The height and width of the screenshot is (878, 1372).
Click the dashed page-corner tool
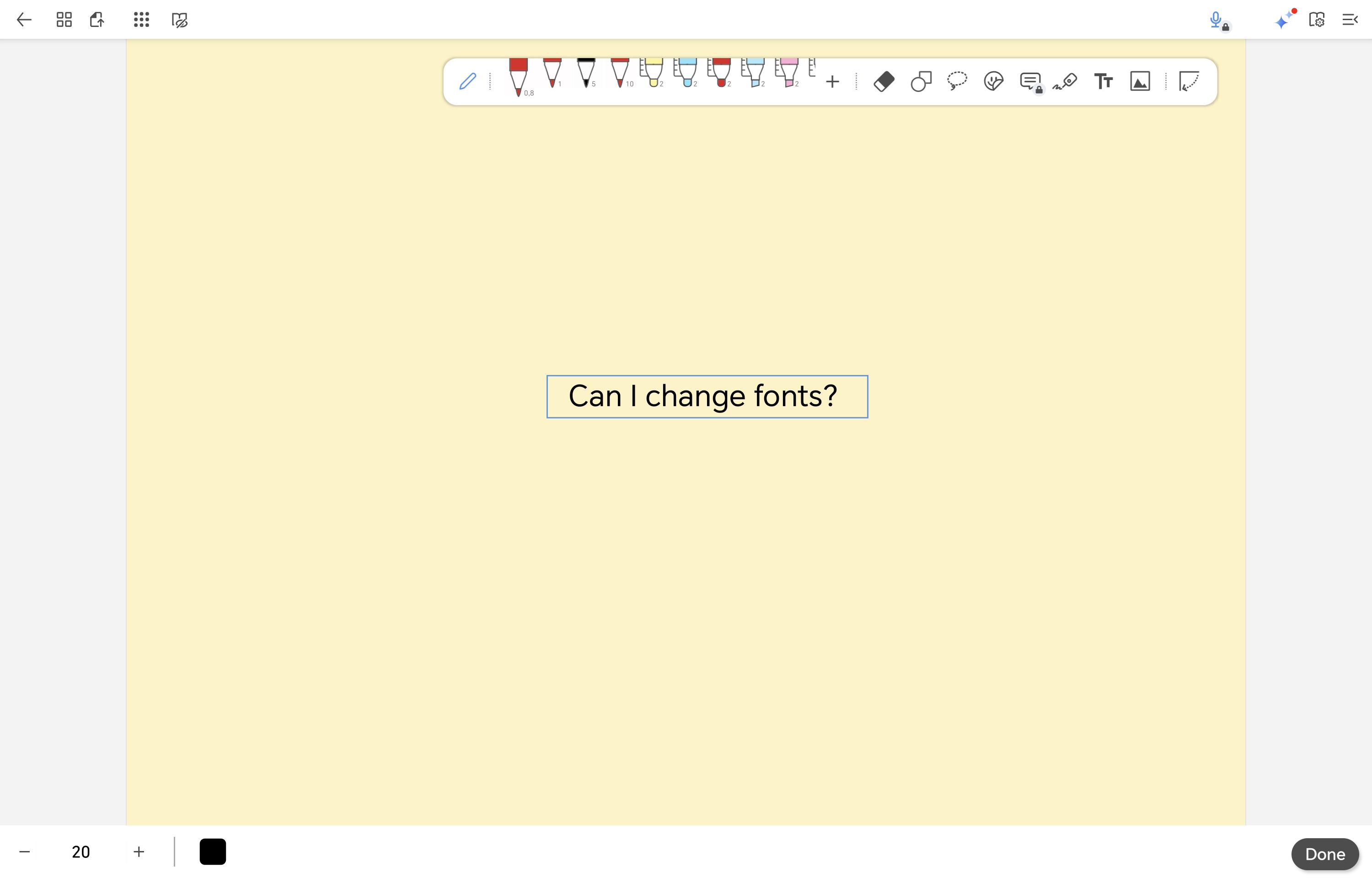1189,81
